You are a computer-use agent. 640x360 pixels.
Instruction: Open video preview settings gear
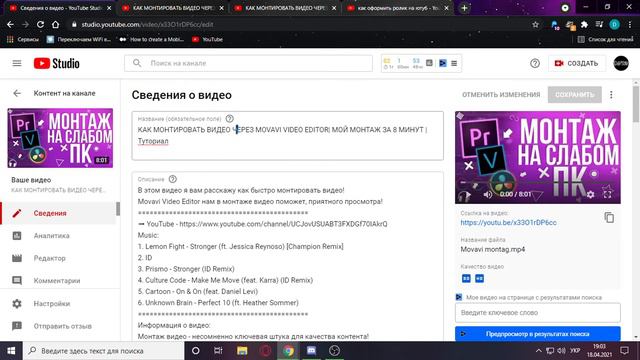[x=590, y=195]
